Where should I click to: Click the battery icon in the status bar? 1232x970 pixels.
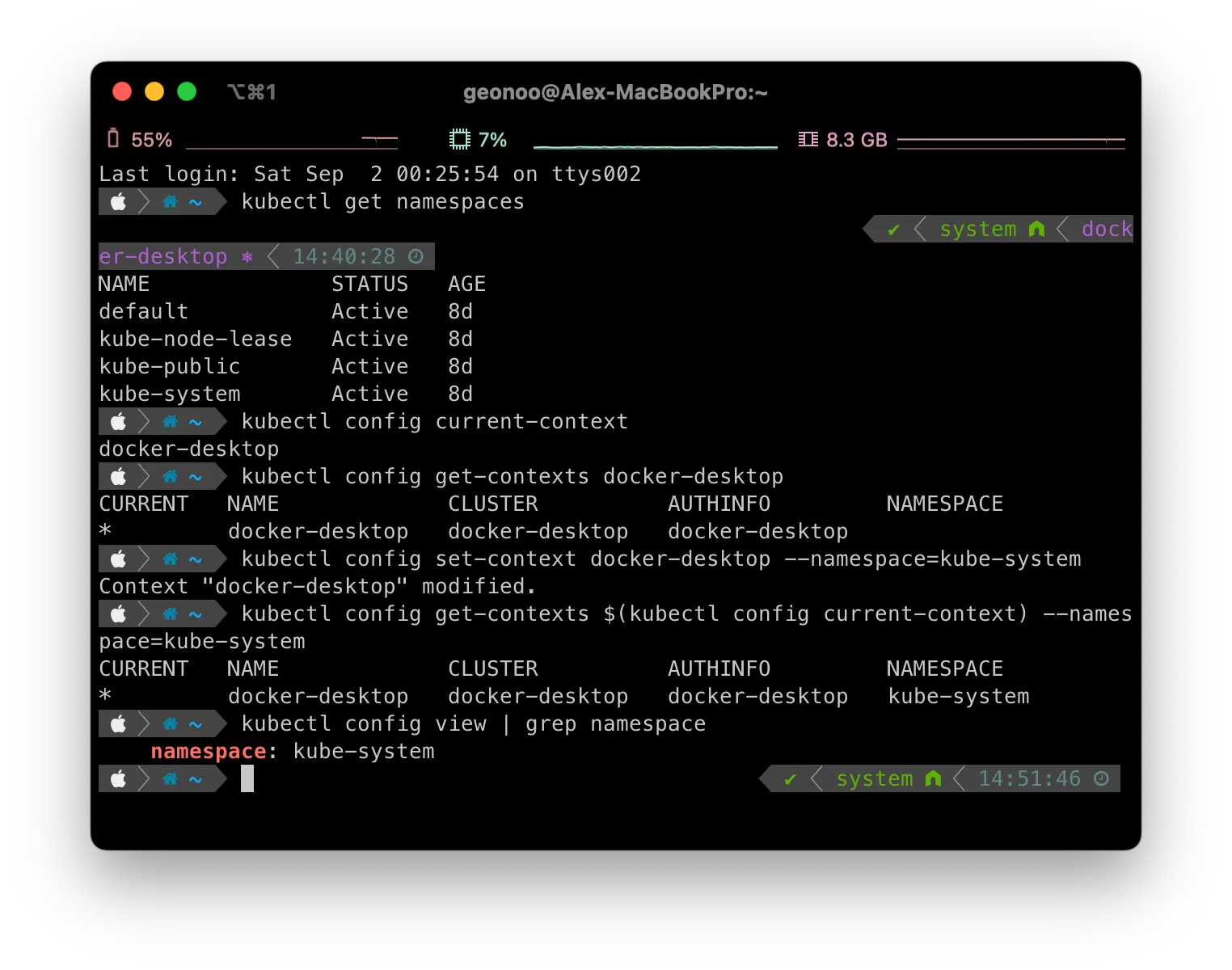click(x=113, y=139)
